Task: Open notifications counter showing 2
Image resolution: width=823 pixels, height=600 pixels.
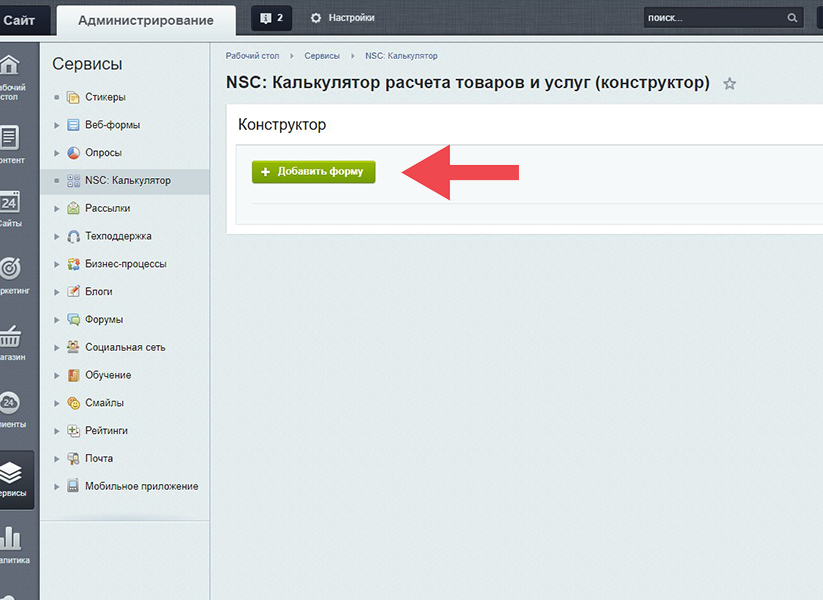Action: tap(271, 18)
